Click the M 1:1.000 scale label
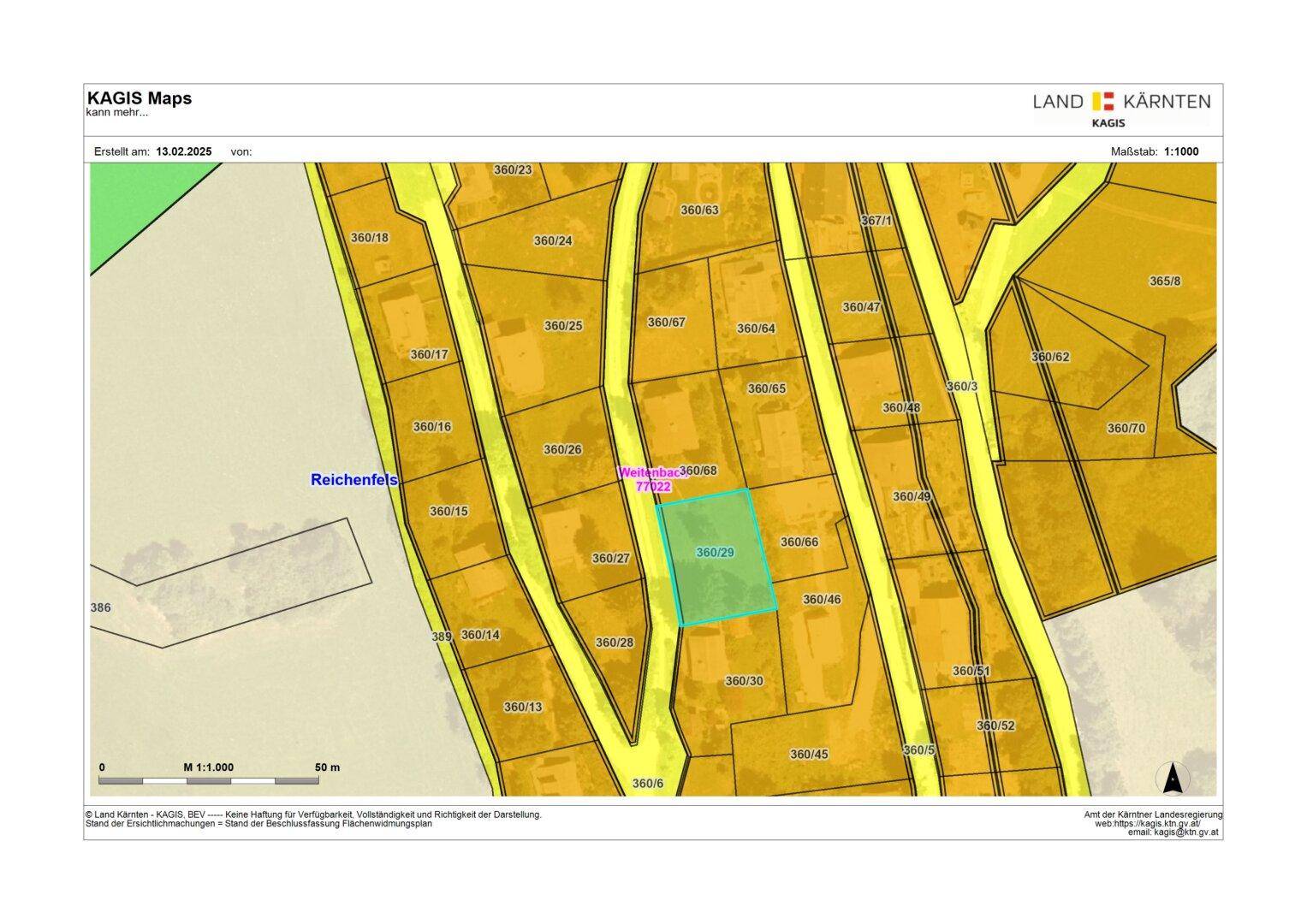 (209, 767)
